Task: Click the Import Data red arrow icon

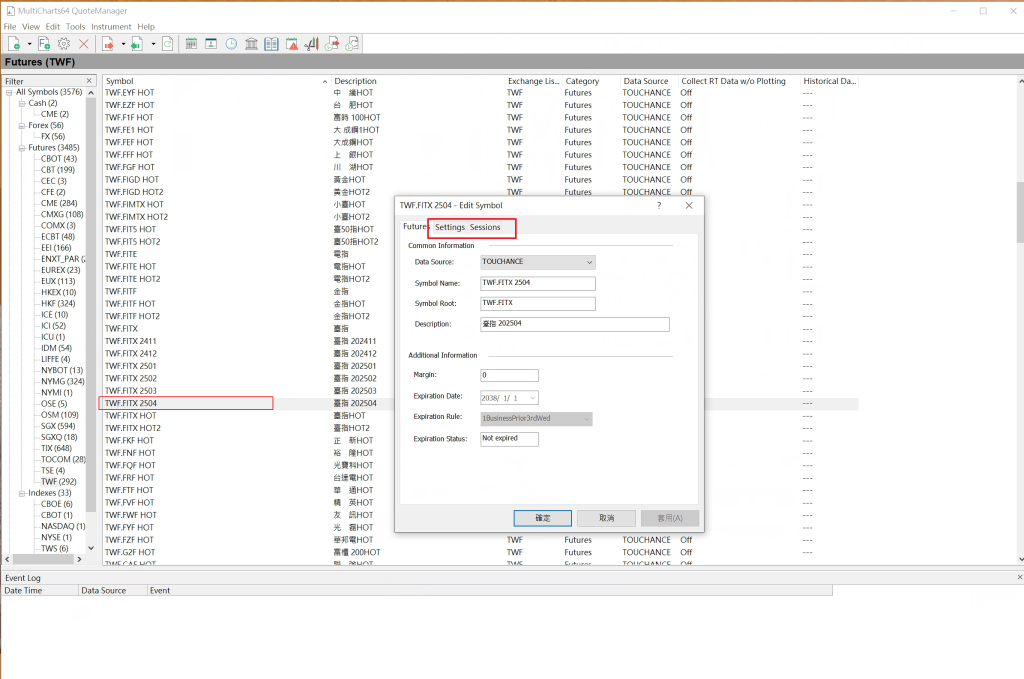Action: (107, 44)
